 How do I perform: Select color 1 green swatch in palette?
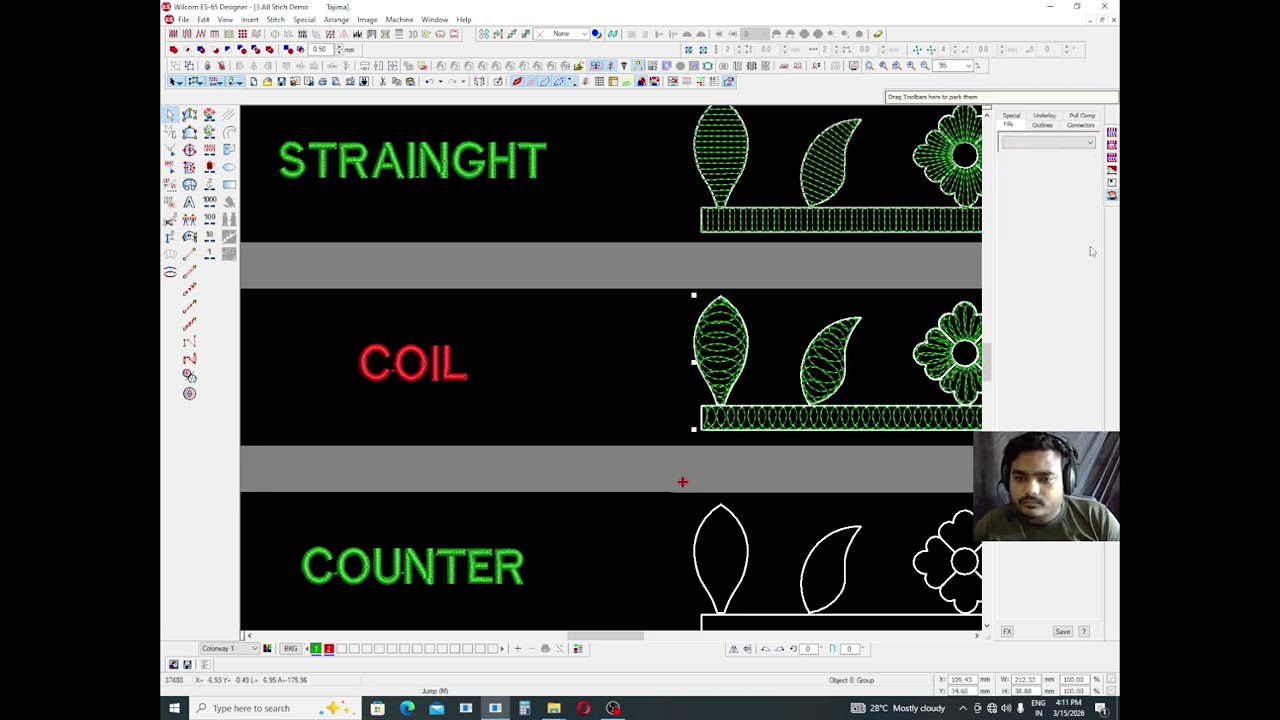pos(316,649)
